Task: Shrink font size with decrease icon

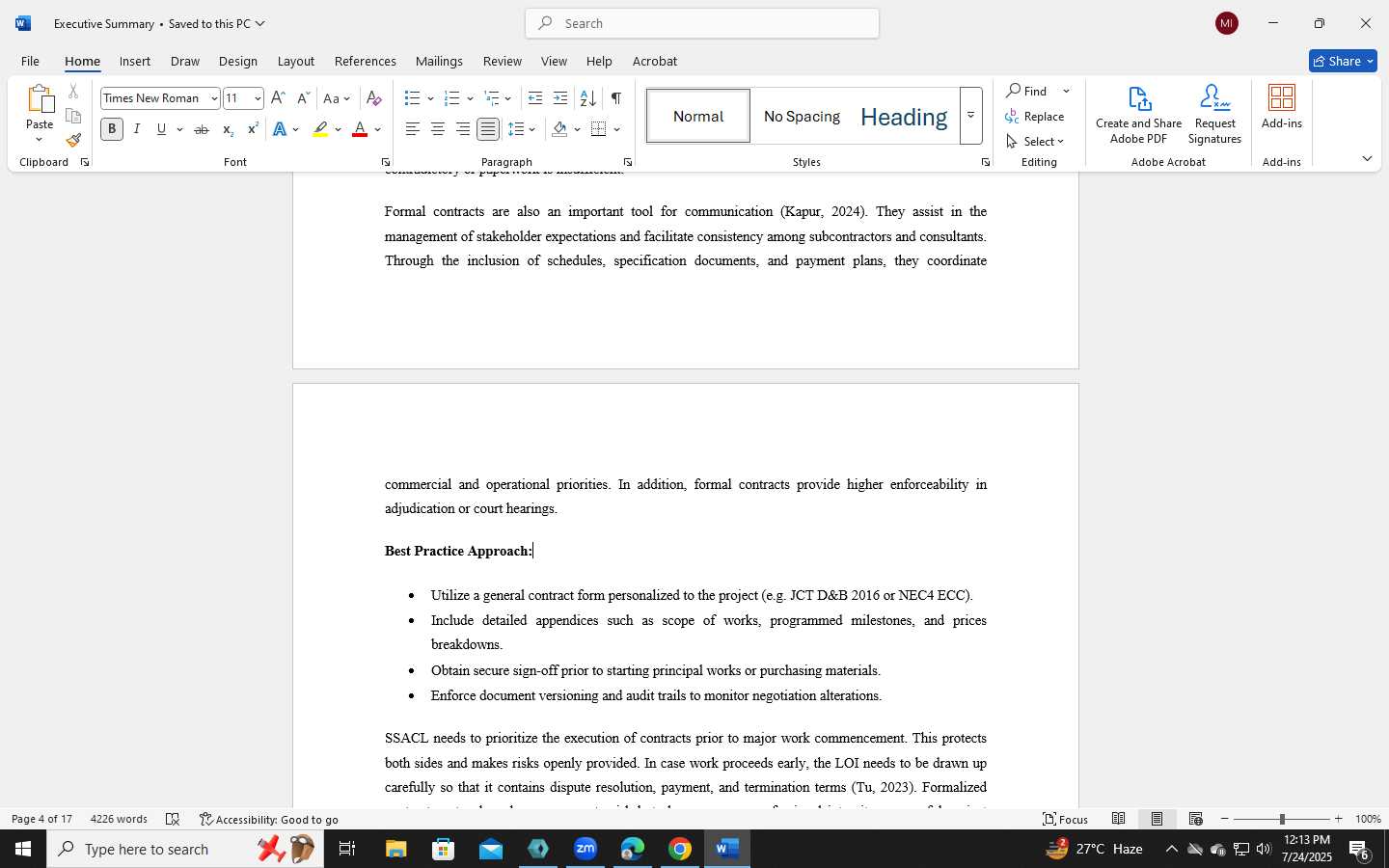Action: [303, 98]
